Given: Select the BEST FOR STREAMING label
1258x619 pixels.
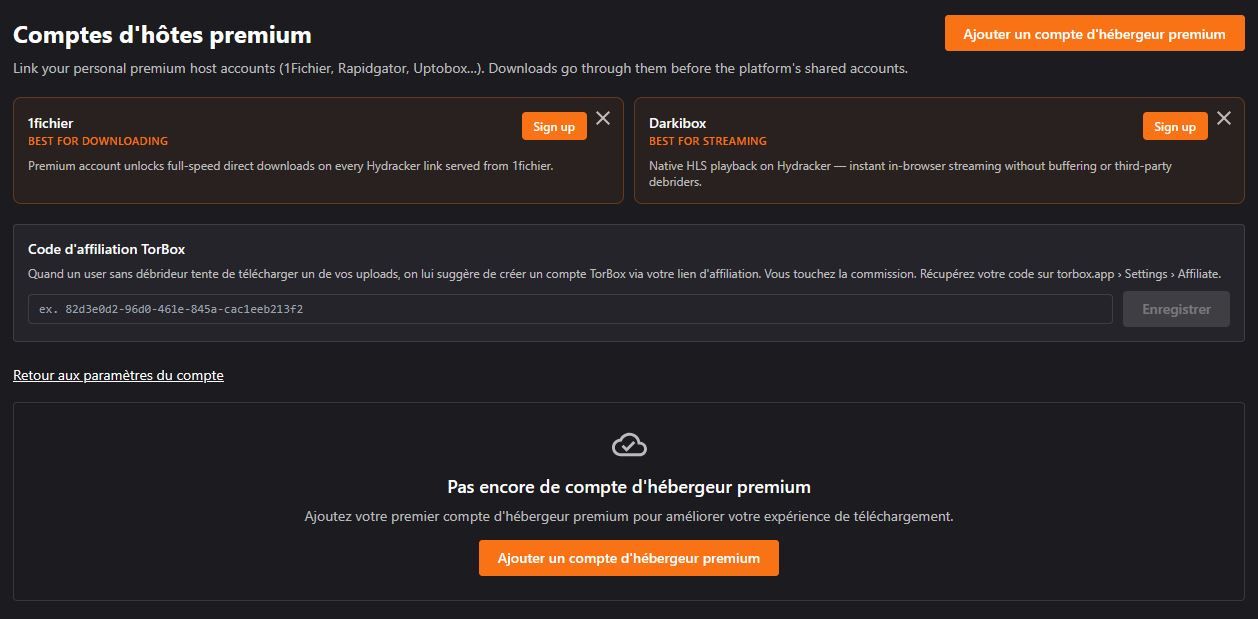Looking at the screenshot, I should pos(707,141).
